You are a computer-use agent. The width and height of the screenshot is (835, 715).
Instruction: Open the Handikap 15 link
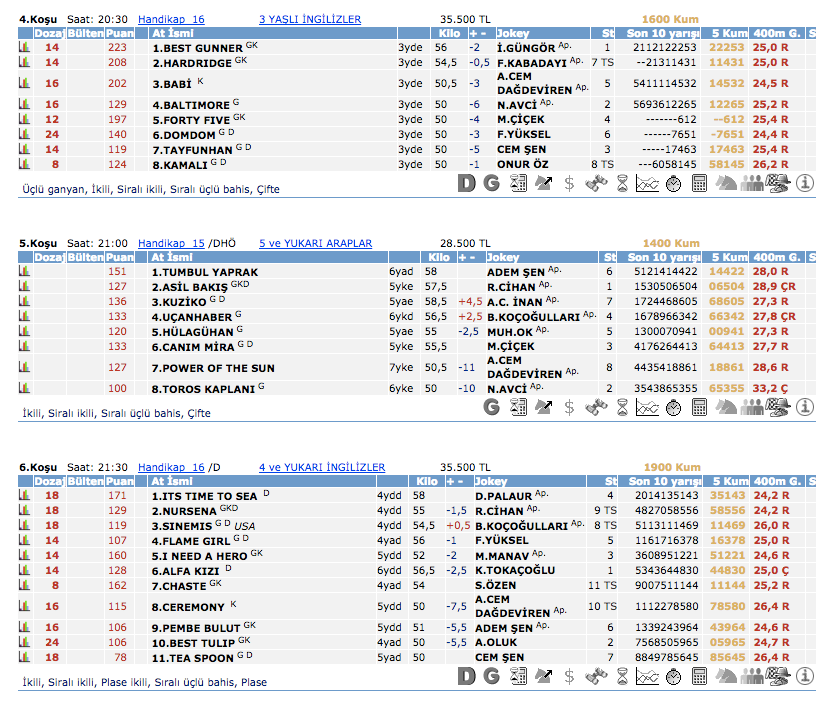170,243
